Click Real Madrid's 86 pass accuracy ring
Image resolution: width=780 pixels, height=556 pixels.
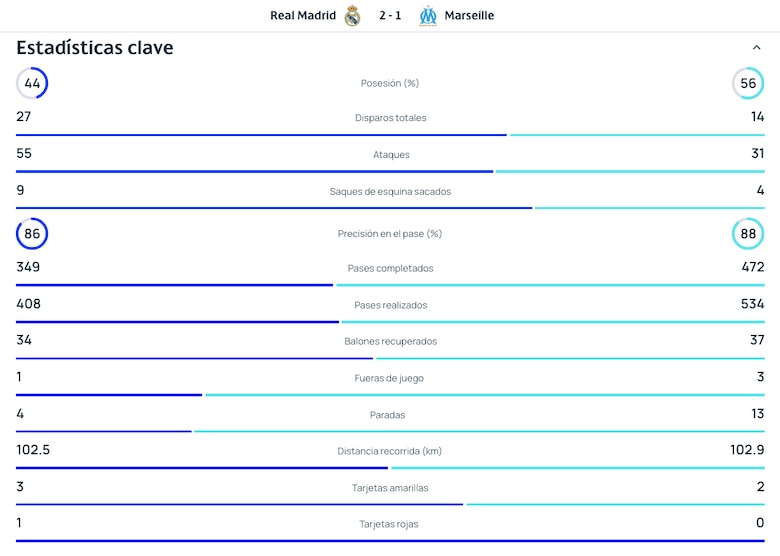tap(32, 233)
